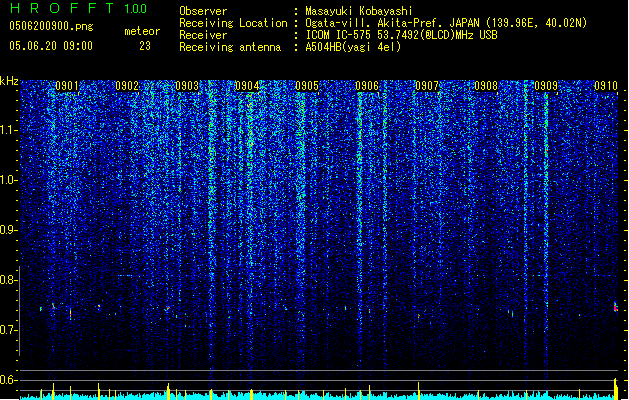Click the 0.8 frequency axis label
The image size is (629, 400).
8,280
